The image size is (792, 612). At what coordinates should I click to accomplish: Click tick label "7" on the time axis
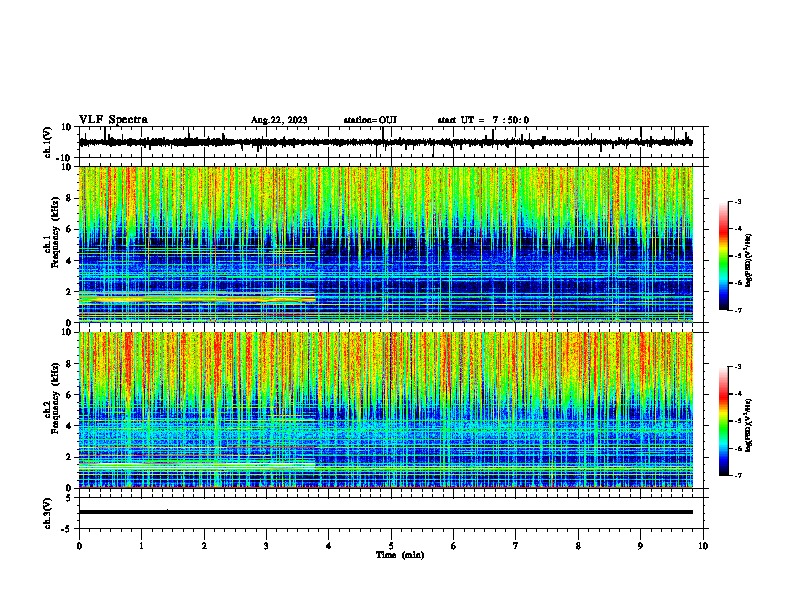pyautogui.click(x=516, y=546)
